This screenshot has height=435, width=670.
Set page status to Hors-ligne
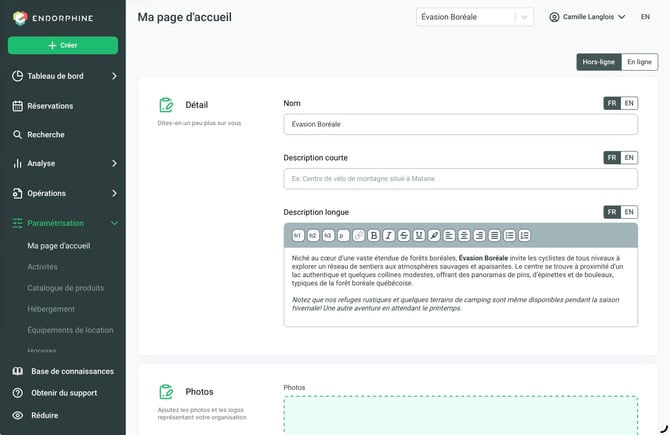point(599,62)
